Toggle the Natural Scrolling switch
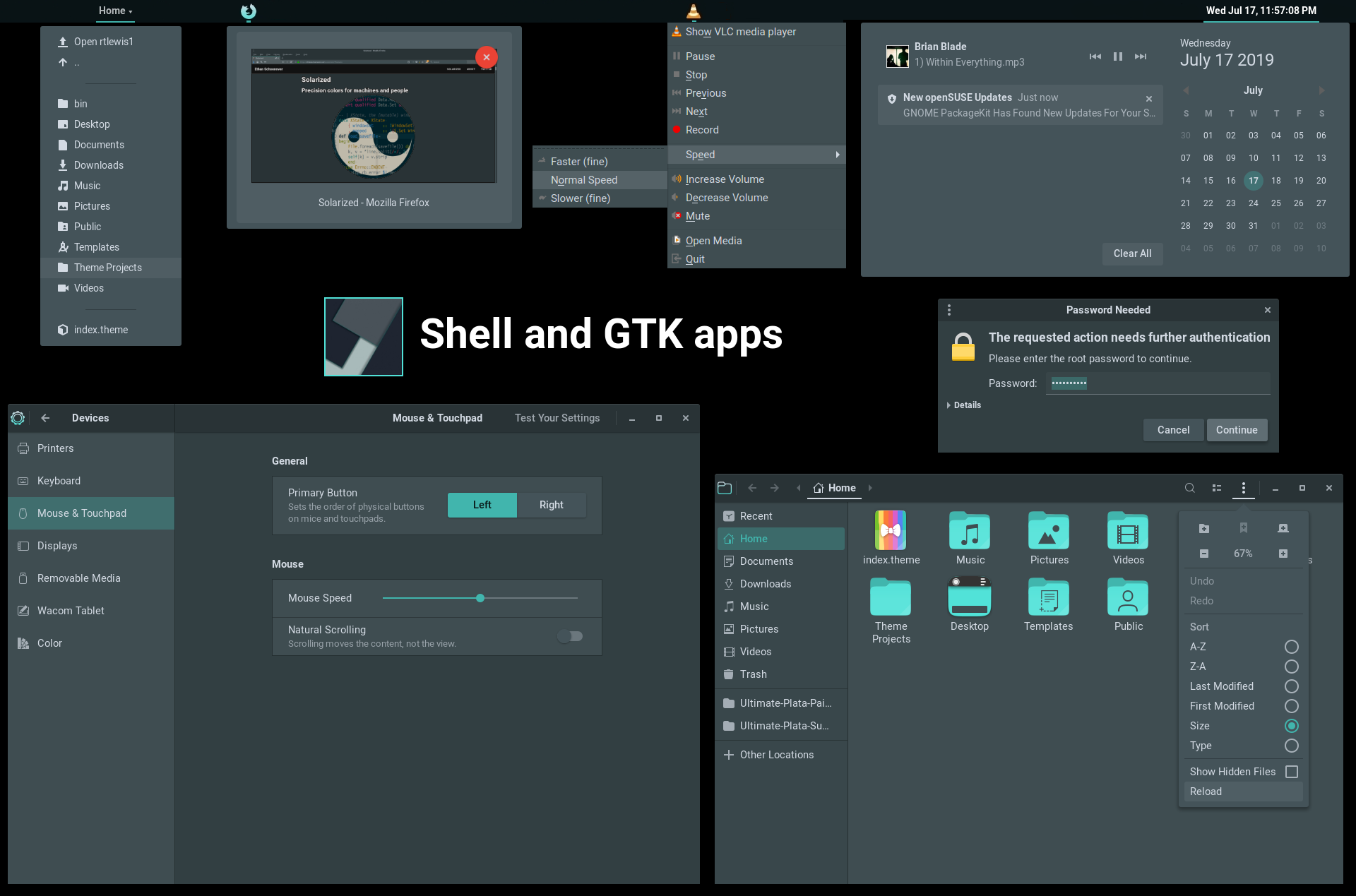The width and height of the screenshot is (1356, 896). coord(570,636)
